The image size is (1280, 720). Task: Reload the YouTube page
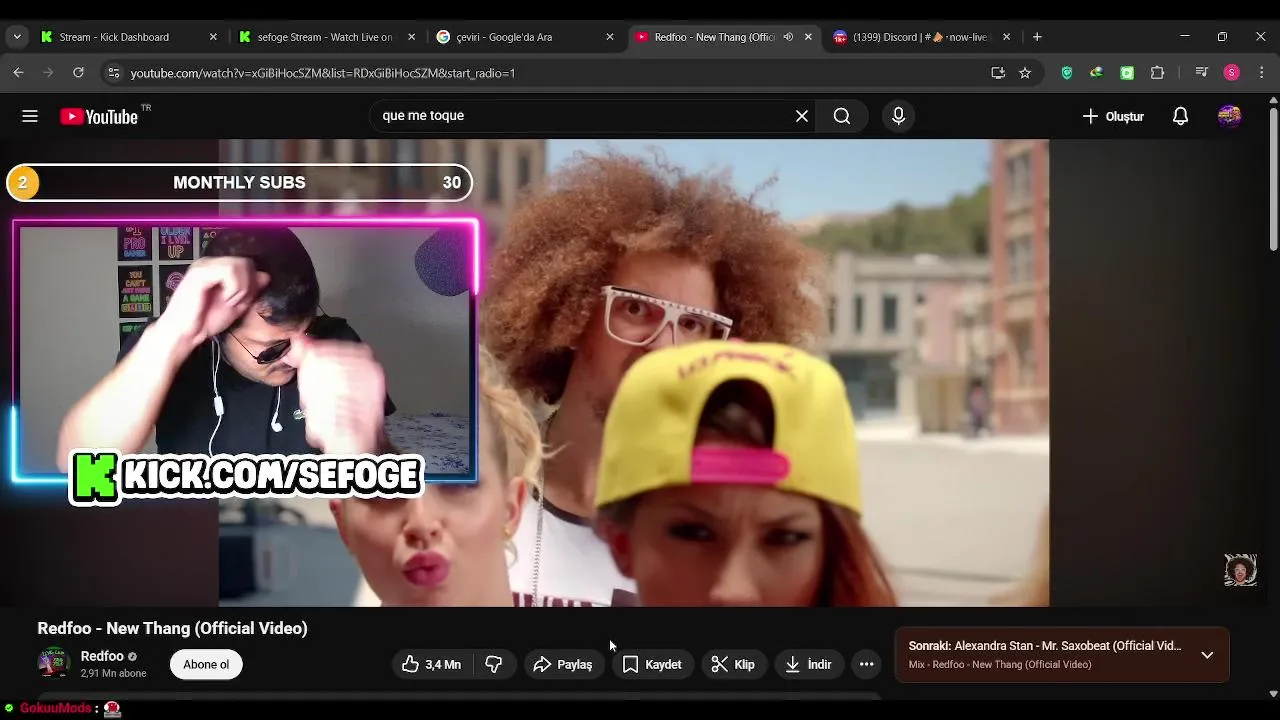tap(78, 72)
